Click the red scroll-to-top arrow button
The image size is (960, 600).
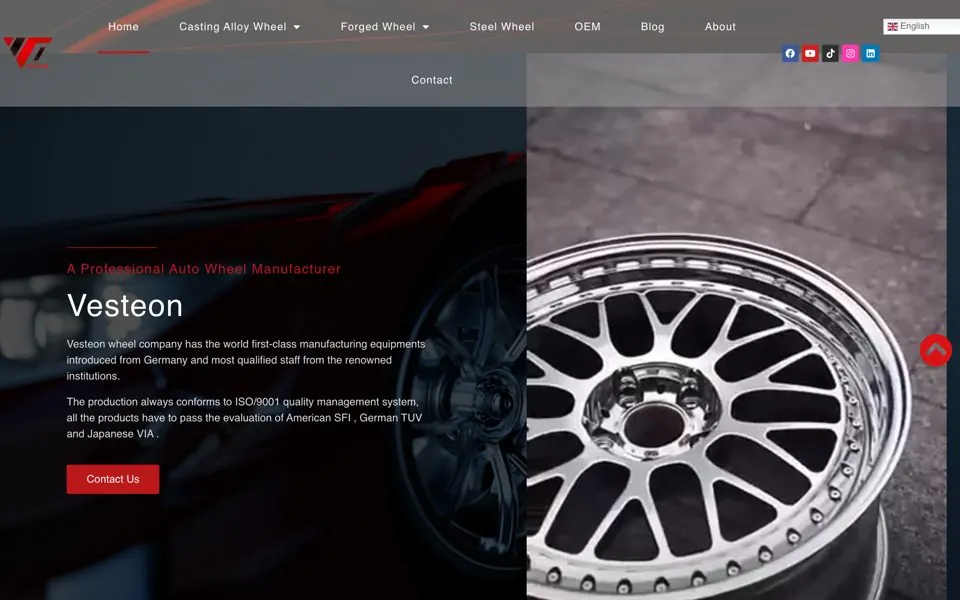click(936, 350)
